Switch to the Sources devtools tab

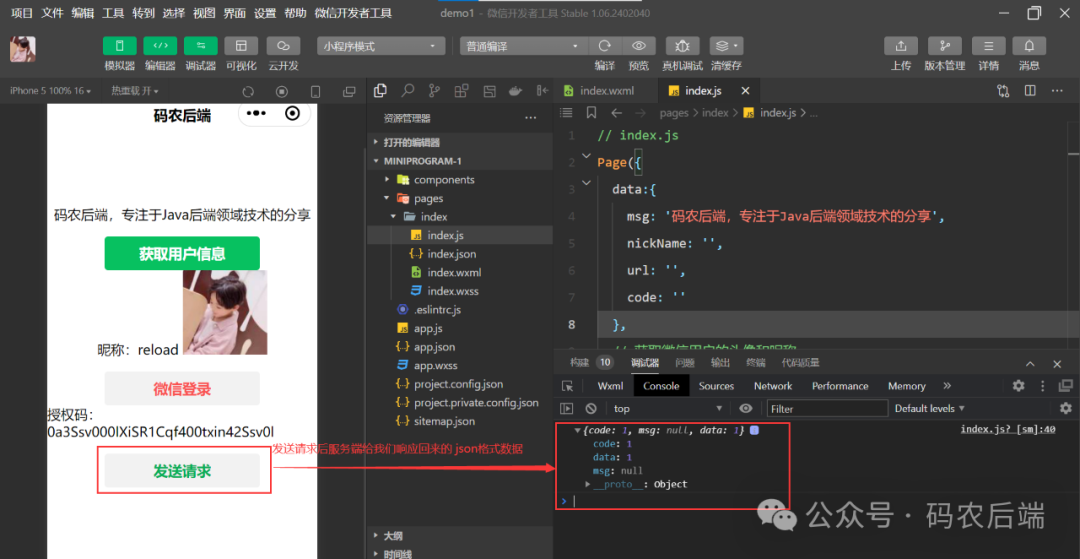tap(716, 386)
